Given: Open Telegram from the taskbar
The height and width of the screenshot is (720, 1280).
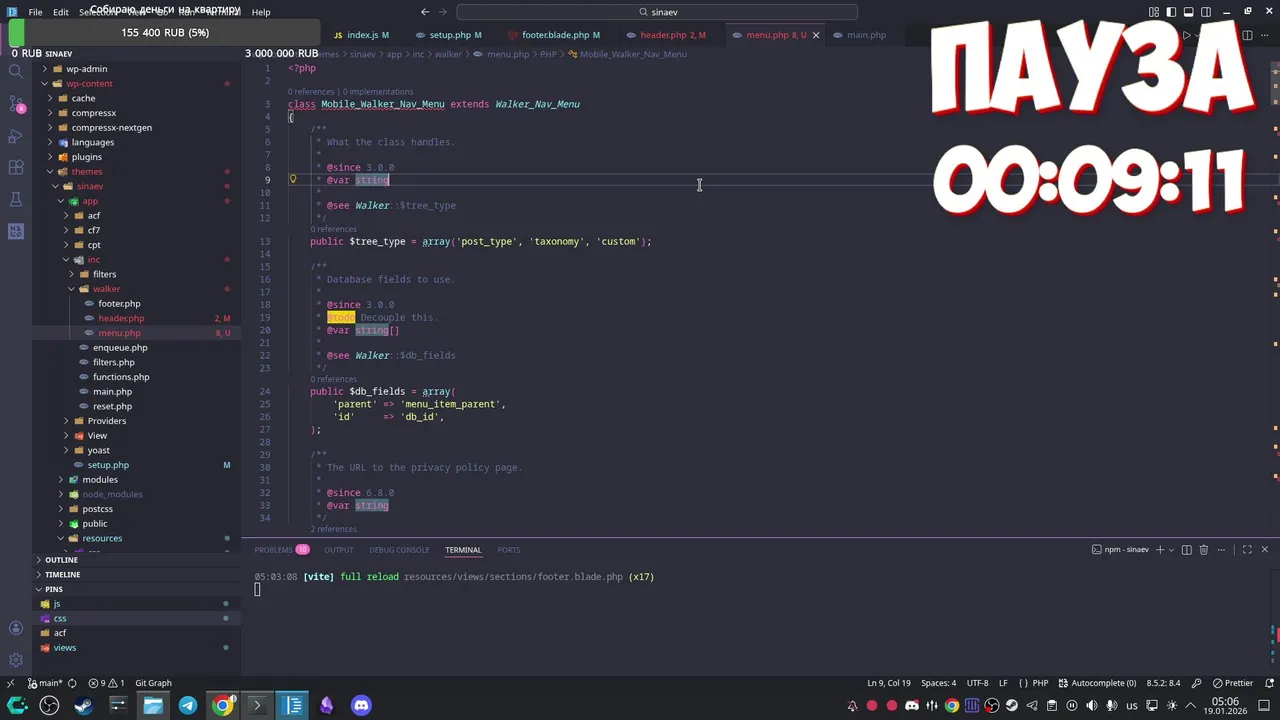Looking at the screenshot, I should pyautogui.click(x=188, y=705).
